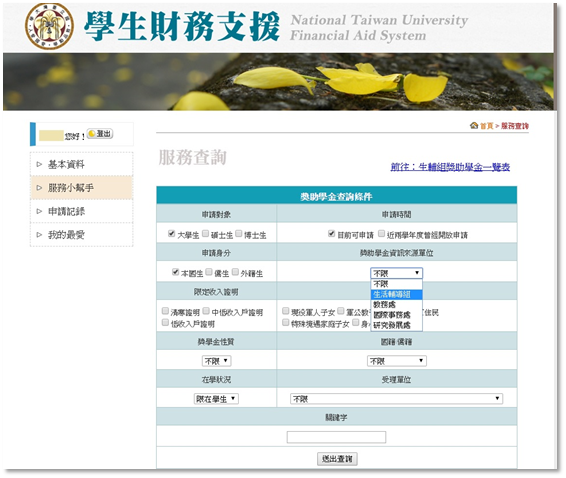Check the 清寒證明 checkbox
Image resolution: width=566 pixels, height=478 pixels.
coord(165,311)
